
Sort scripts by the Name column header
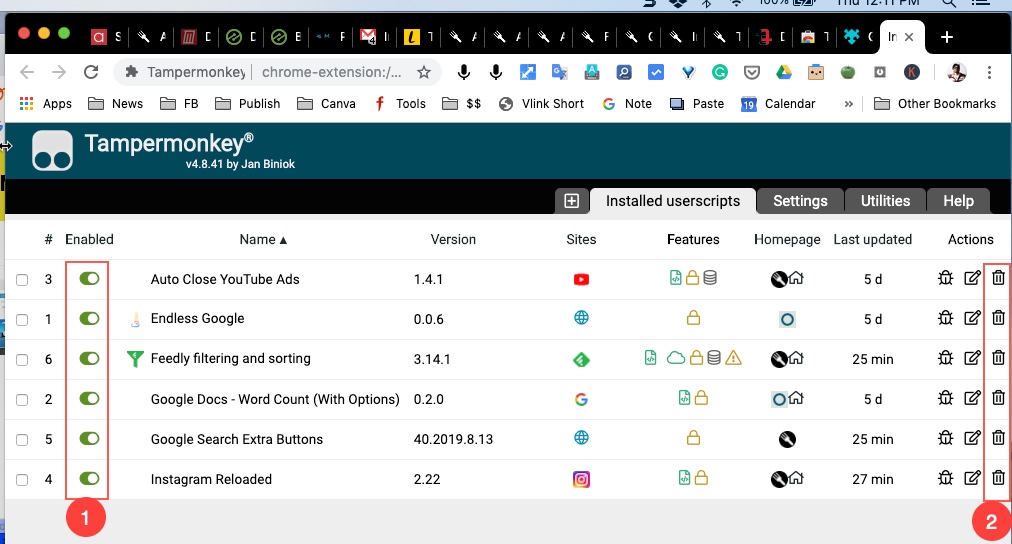coord(263,239)
